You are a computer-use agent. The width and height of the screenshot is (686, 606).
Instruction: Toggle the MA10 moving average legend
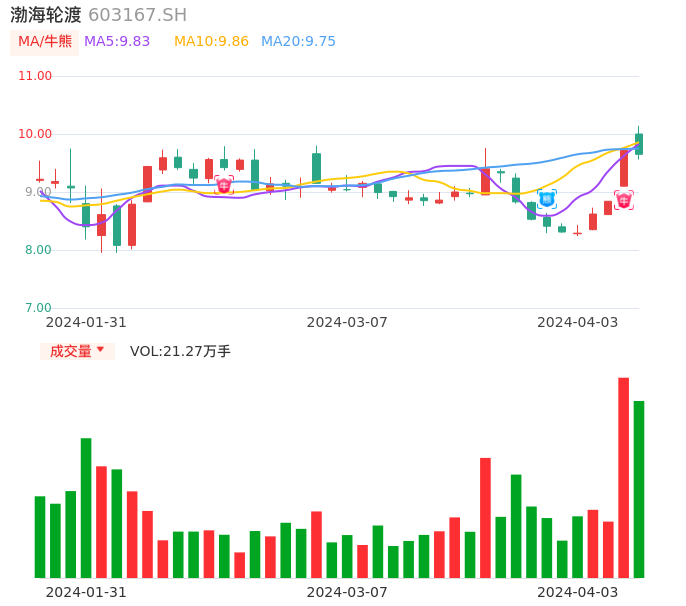[211, 41]
